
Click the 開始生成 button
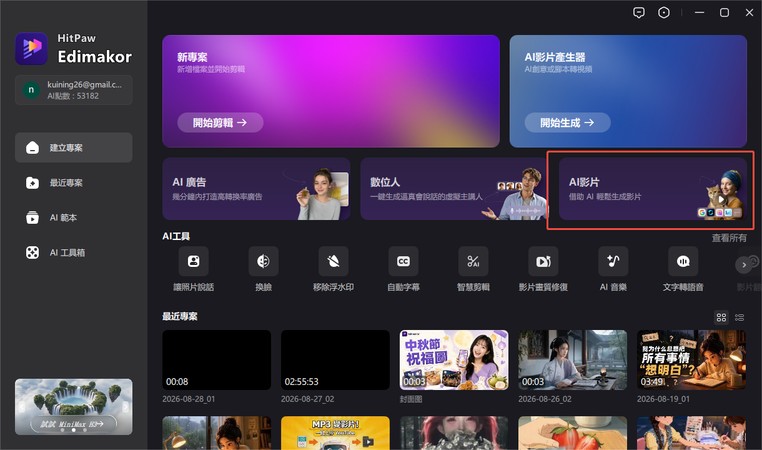click(x=567, y=122)
